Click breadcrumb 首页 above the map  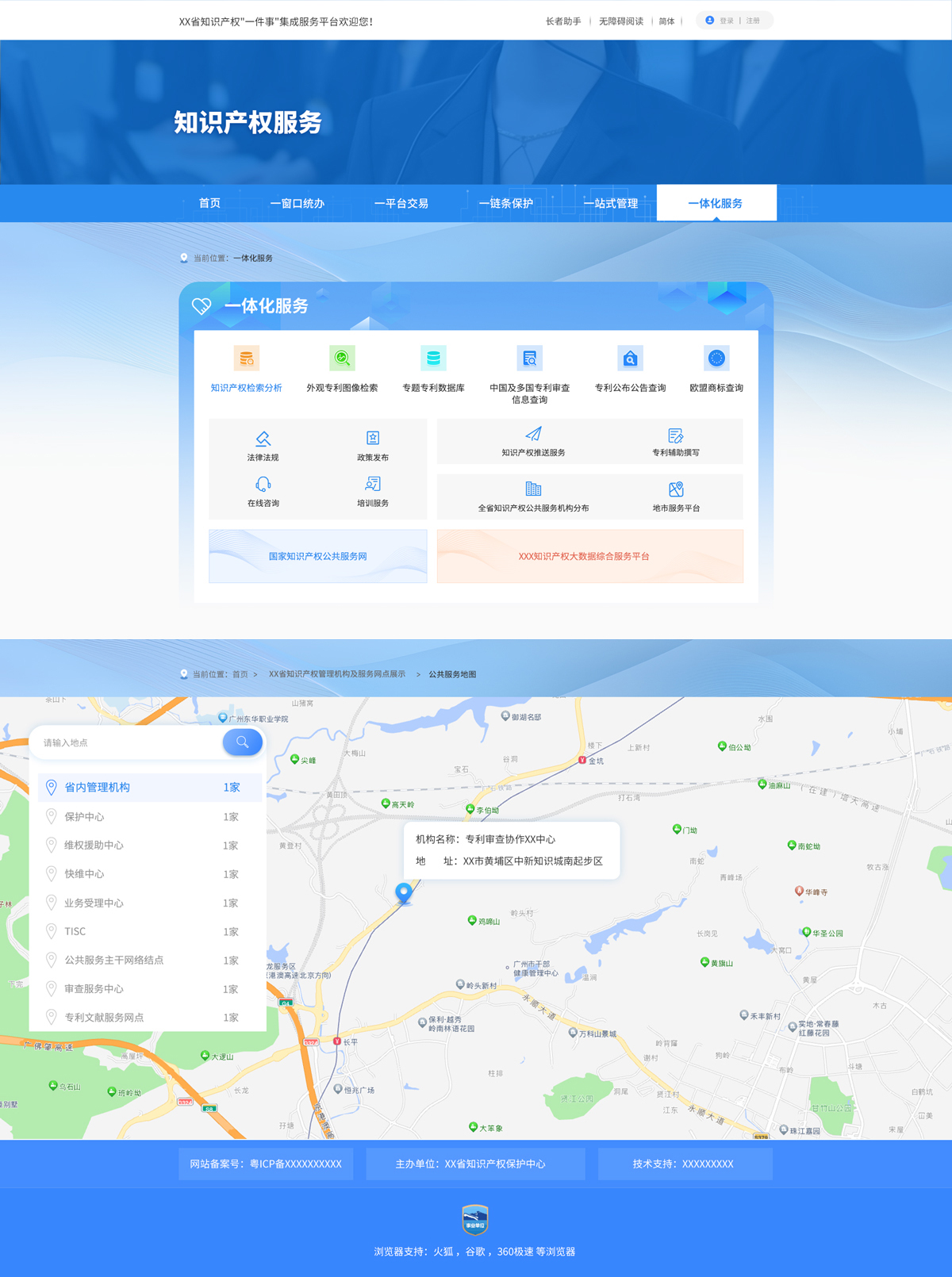[240, 674]
